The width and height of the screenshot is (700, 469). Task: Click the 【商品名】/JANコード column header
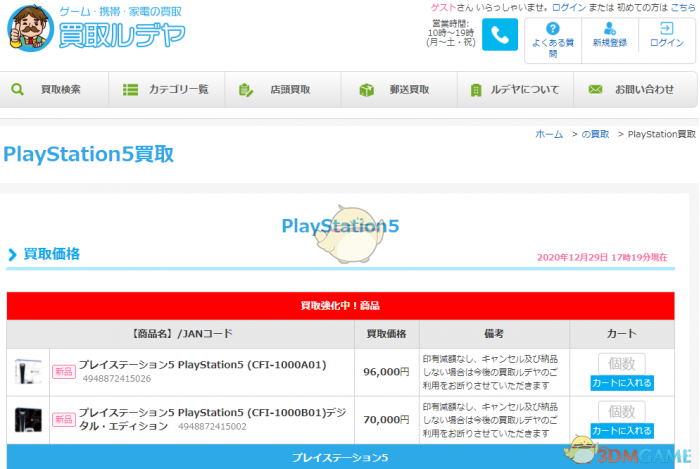(x=181, y=334)
